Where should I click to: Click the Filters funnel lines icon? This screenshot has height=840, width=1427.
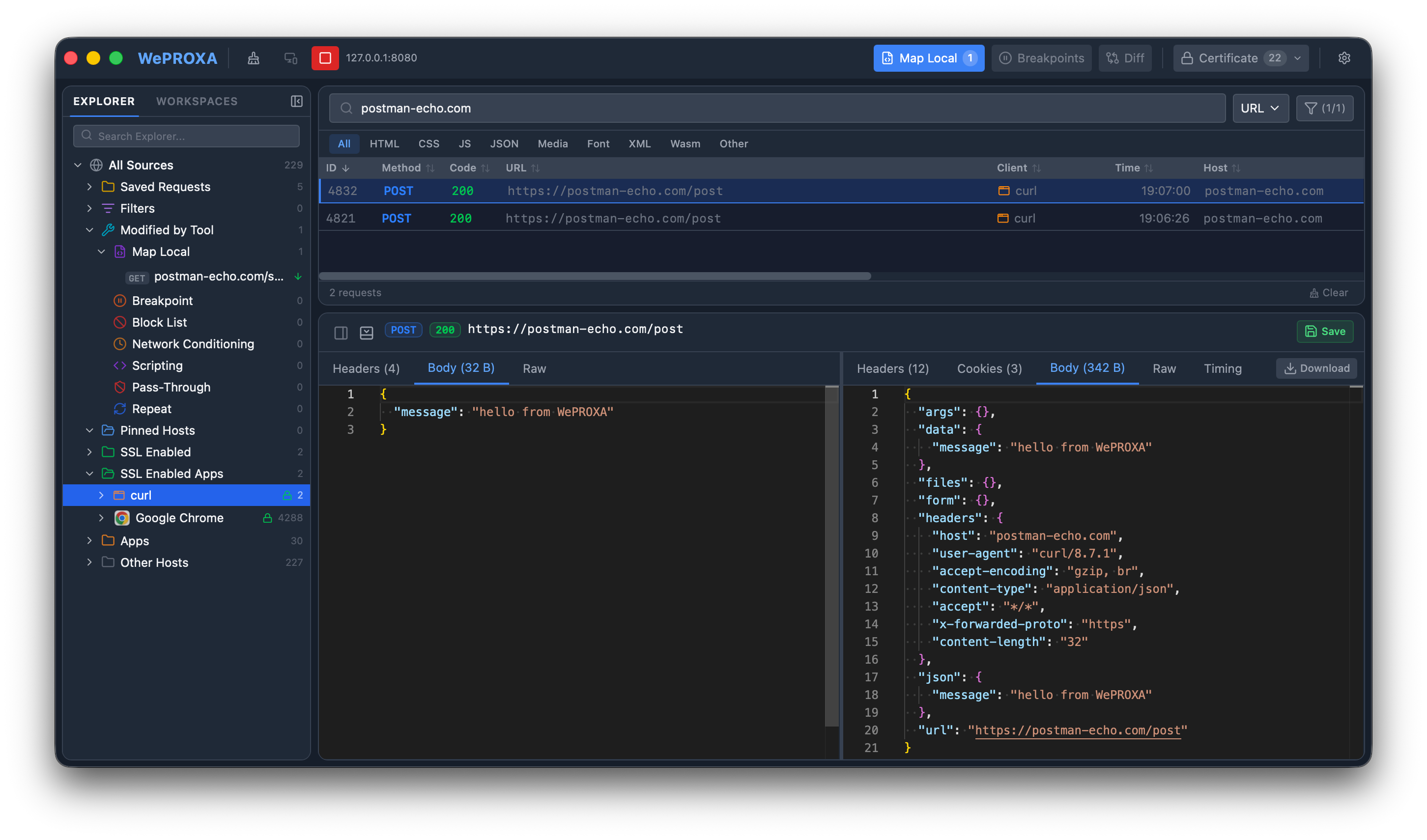[108, 208]
